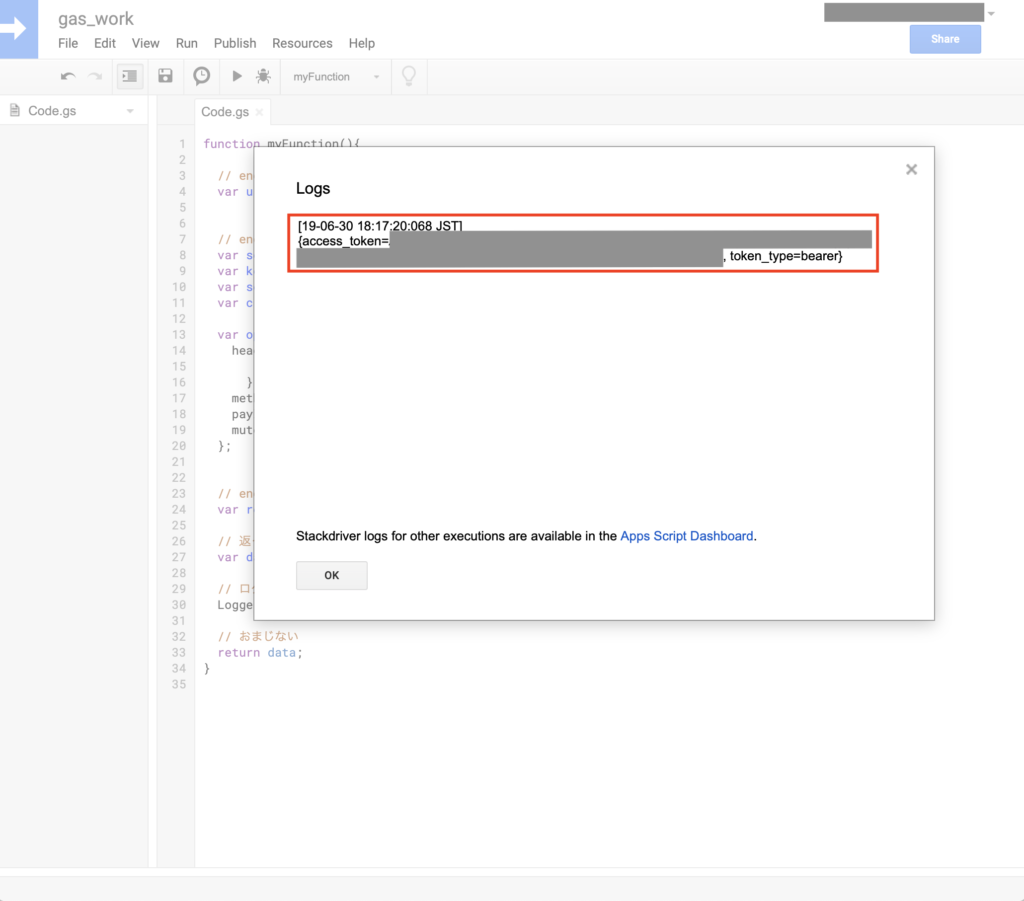The width and height of the screenshot is (1024, 901).
Task: Close the Logs dialog with the X
Action: click(x=912, y=170)
